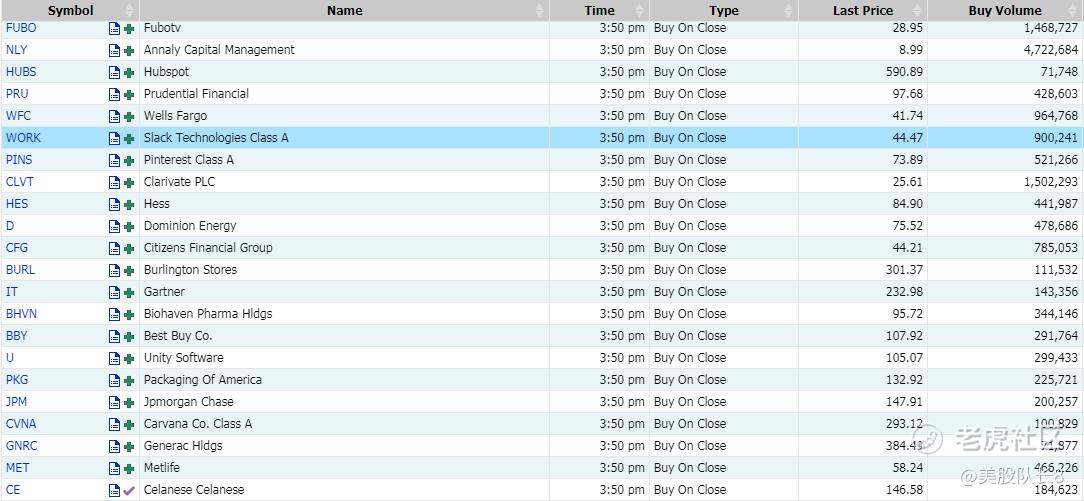This screenshot has width=1084, height=501.
Task: Click the 3:50 pm time in the Best Buy row
Action: coord(622,336)
